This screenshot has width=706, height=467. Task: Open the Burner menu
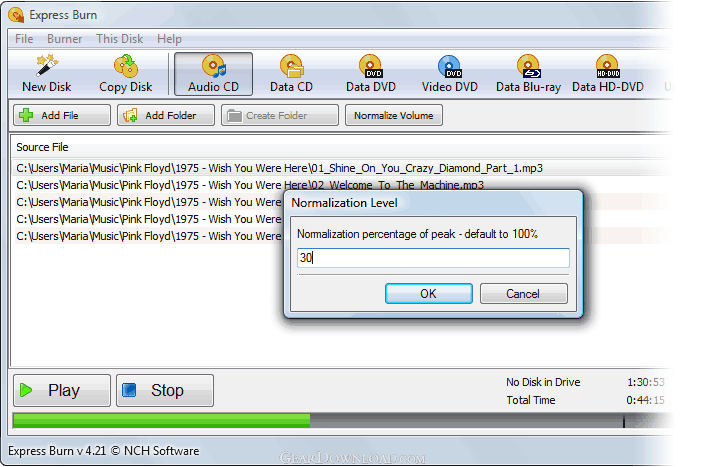(x=64, y=39)
